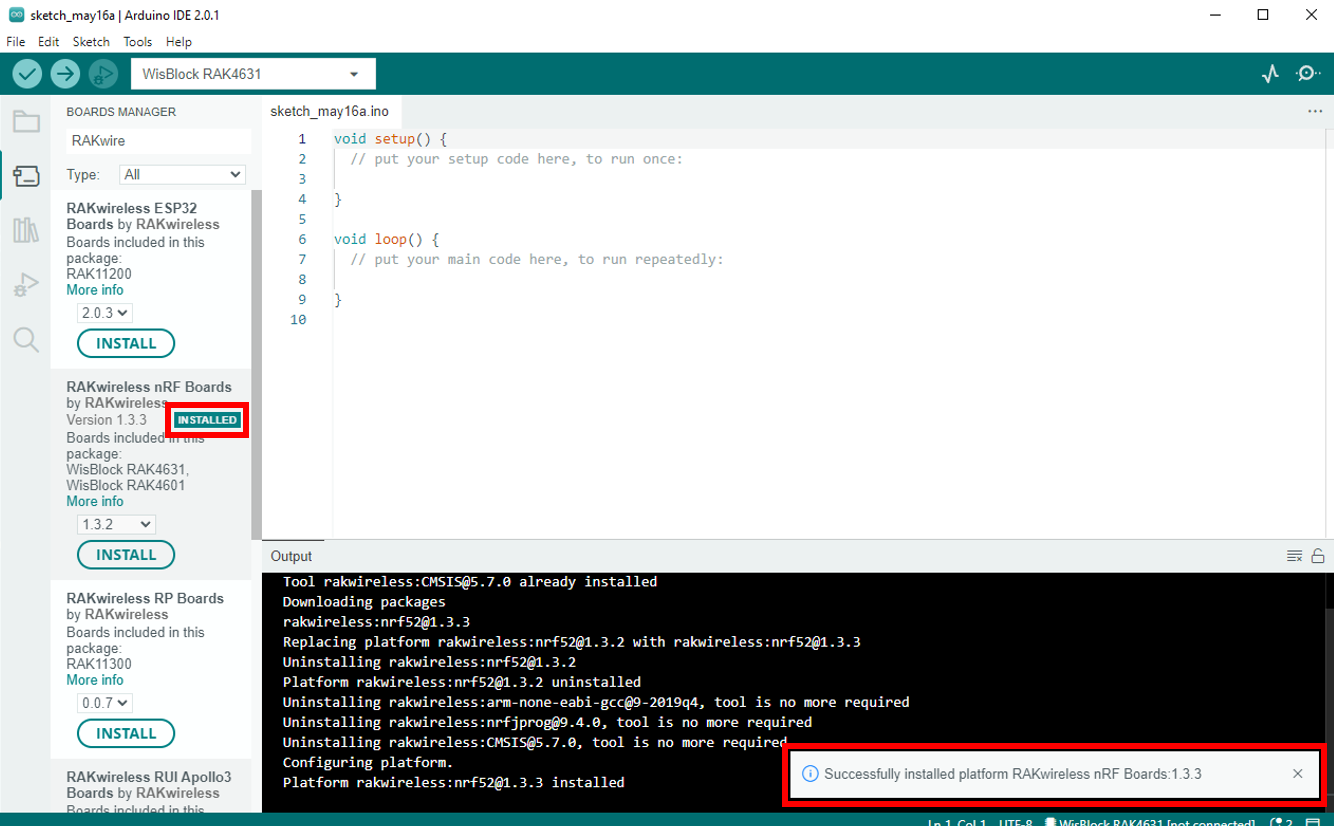Image resolution: width=1334 pixels, height=826 pixels.
Task: Click the RAKwireless ESP32 Boards title
Action: point(133,216)
